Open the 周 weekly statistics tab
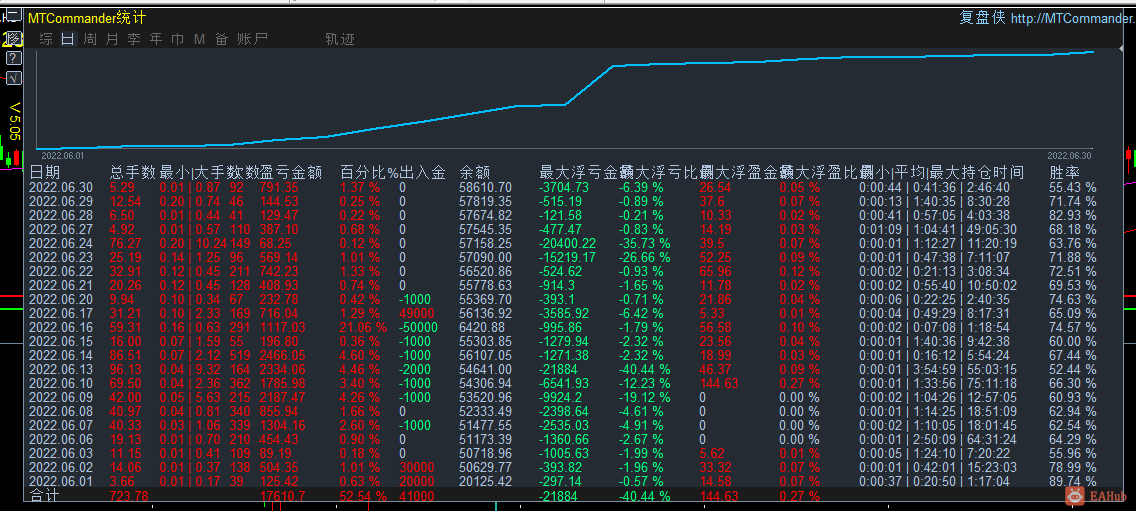Image resolution: width=1136 pixels, height=511 pixels. pos(90,39)
